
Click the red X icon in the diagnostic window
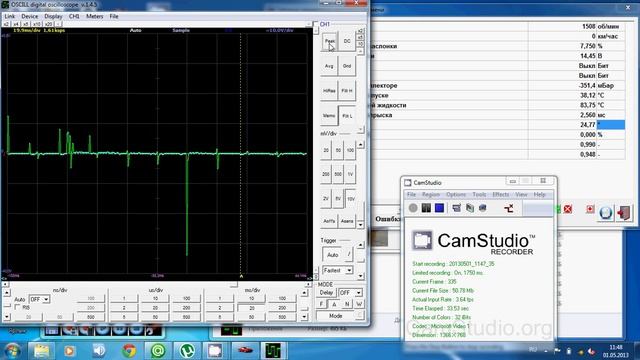coord(568,209)
